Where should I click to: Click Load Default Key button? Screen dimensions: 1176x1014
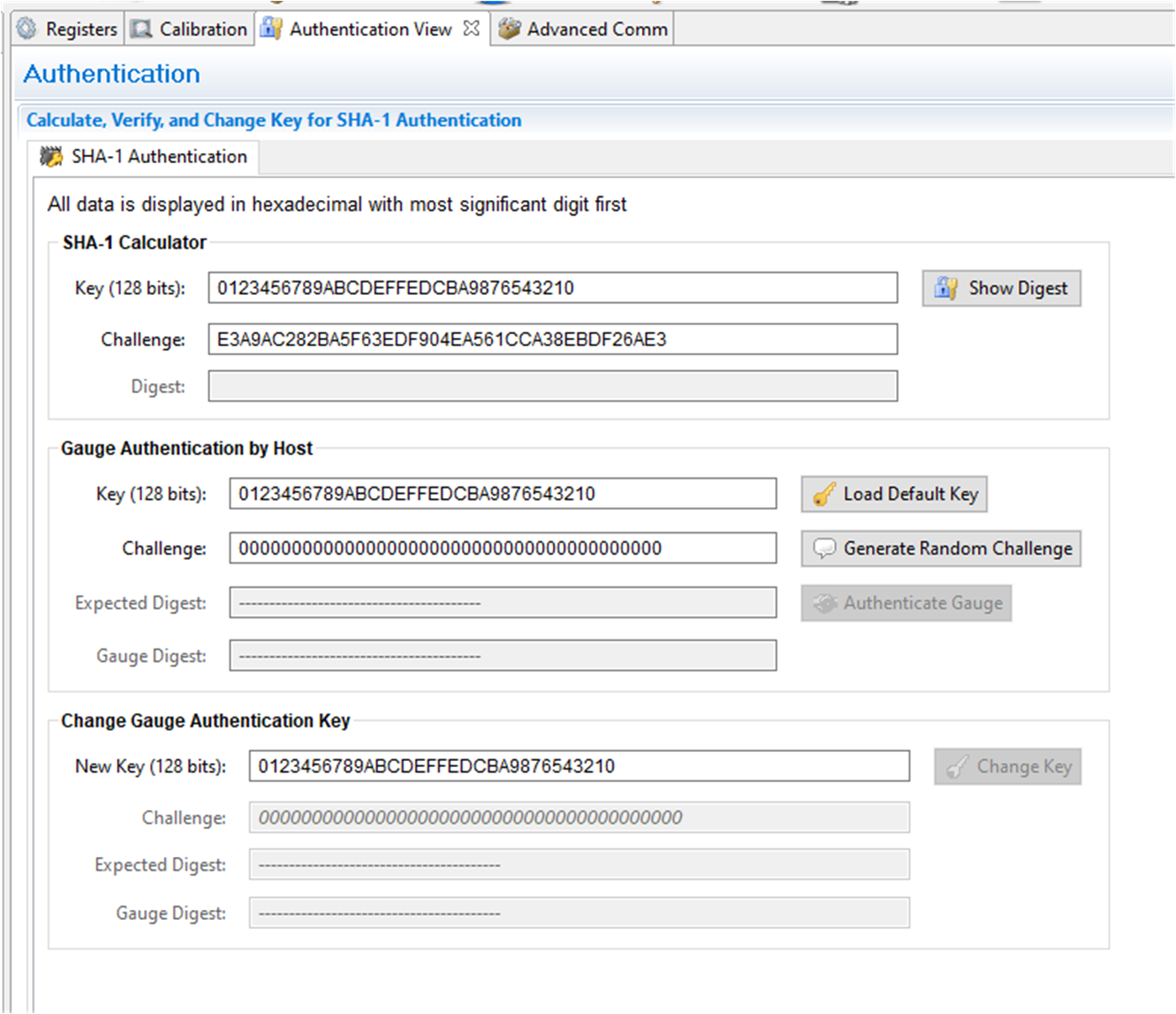[894, 494]
